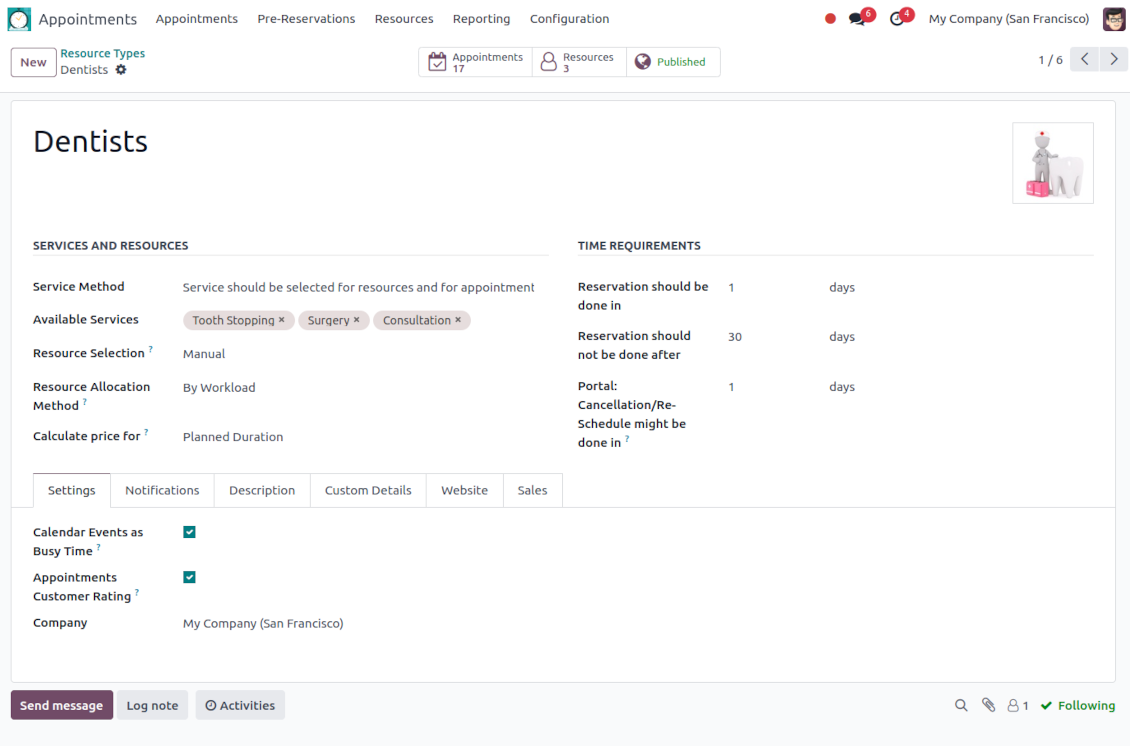The height and width of the screenshot is (746, 1130).
Task: Click the paperclip attachments icon
Action: pos(988,705)
